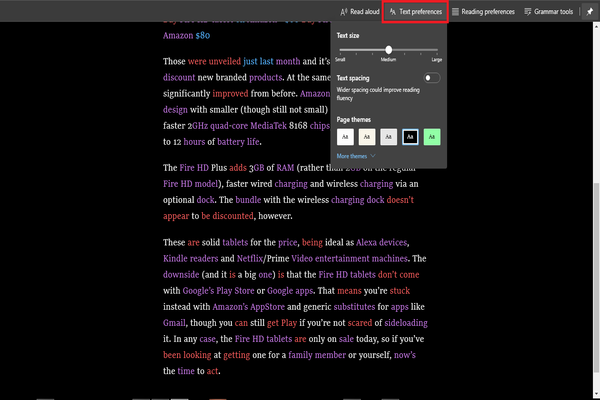
Task: Click the 'Small' label under Text size
Action: tap(340, 60)
